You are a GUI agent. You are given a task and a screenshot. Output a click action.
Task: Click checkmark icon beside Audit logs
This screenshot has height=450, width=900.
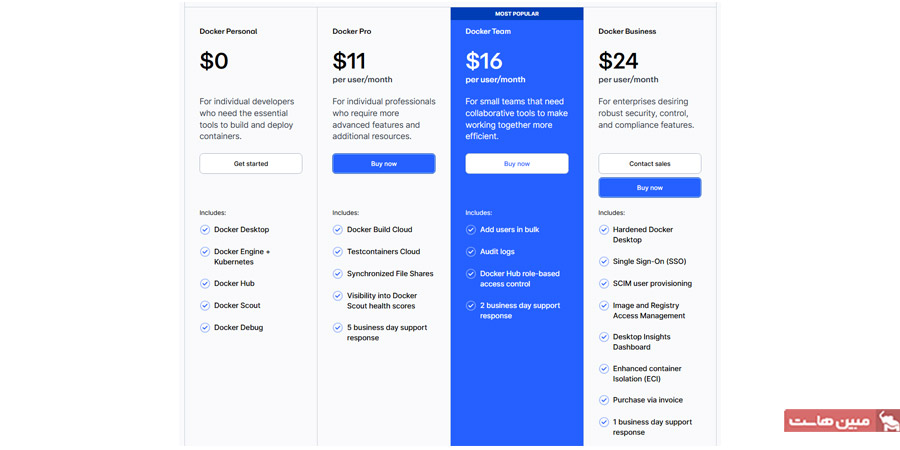click(471, 252)
